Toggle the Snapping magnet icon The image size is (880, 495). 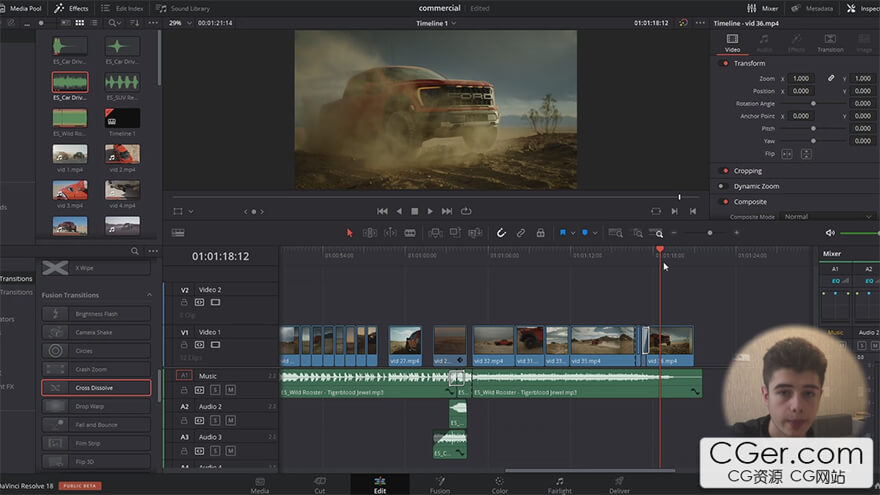tap(501, 233)
